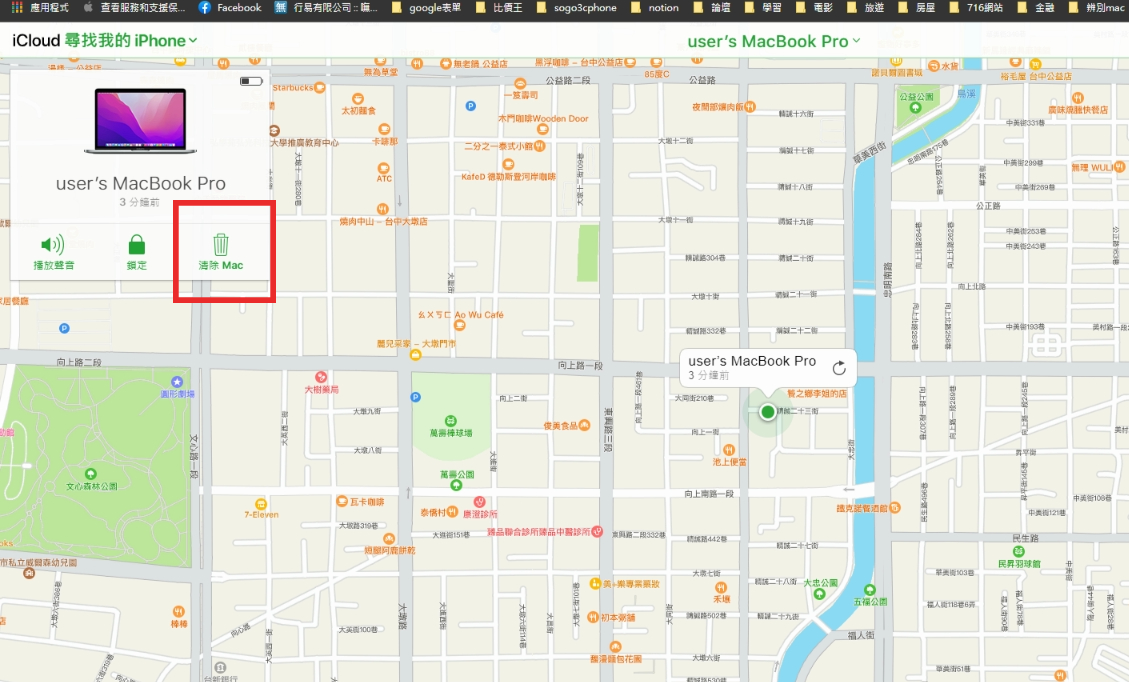
Task: Click the 黑浮咖啡 台中公益店 marker
Action: coord(629,63)
